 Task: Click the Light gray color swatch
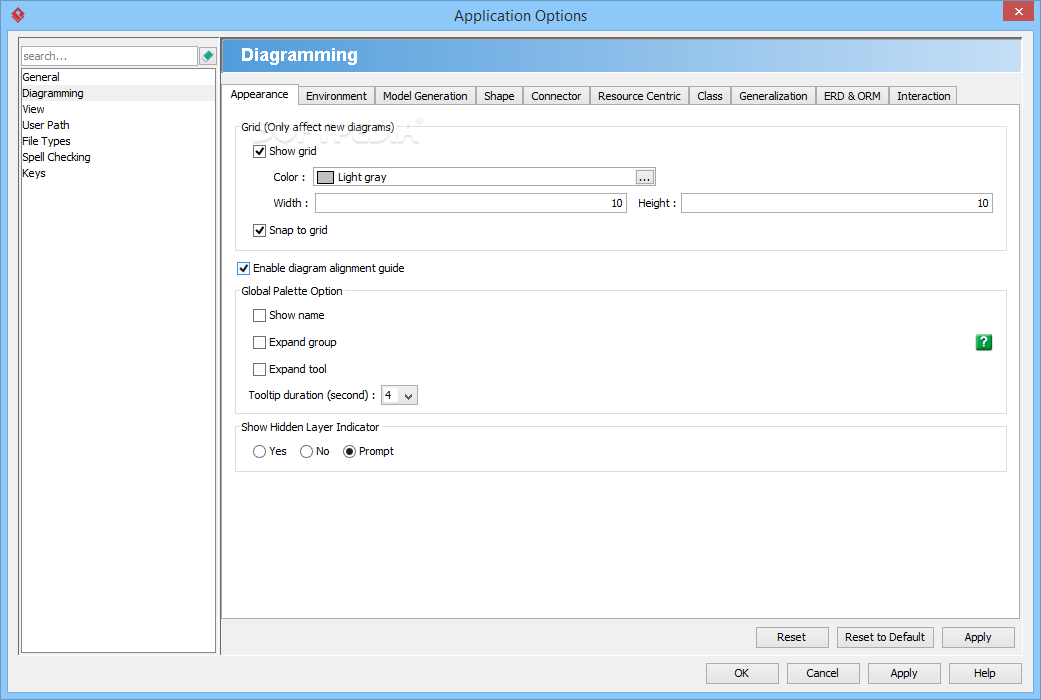click(x=325, y=177)
